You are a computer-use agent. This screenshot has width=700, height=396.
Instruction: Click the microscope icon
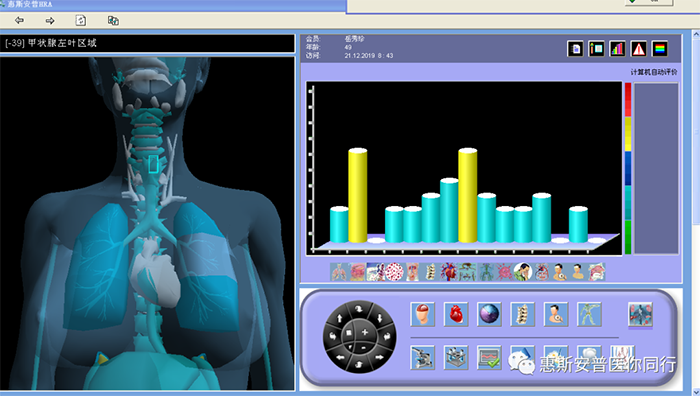[x=422, y=357]
